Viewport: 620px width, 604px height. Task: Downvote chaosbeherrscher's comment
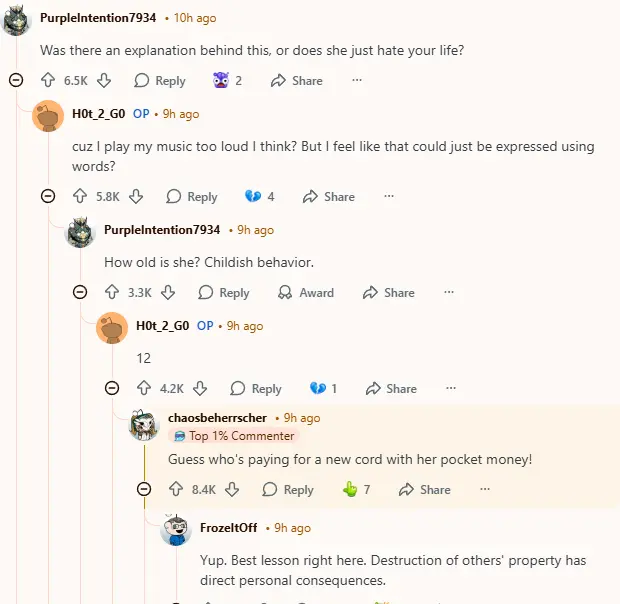pyautogui.click(x=232, y=490)
